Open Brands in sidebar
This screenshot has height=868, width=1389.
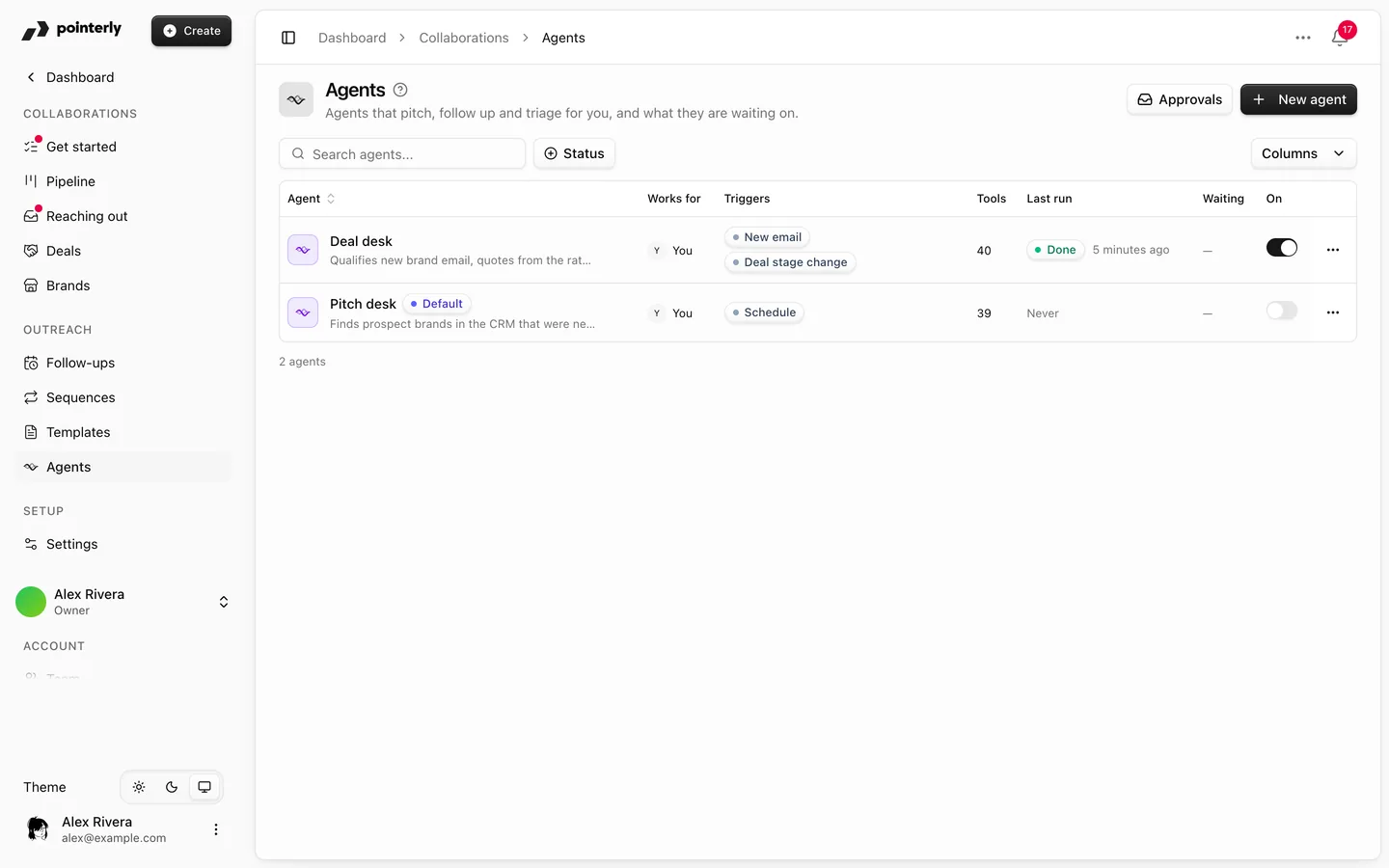point(123,285)
